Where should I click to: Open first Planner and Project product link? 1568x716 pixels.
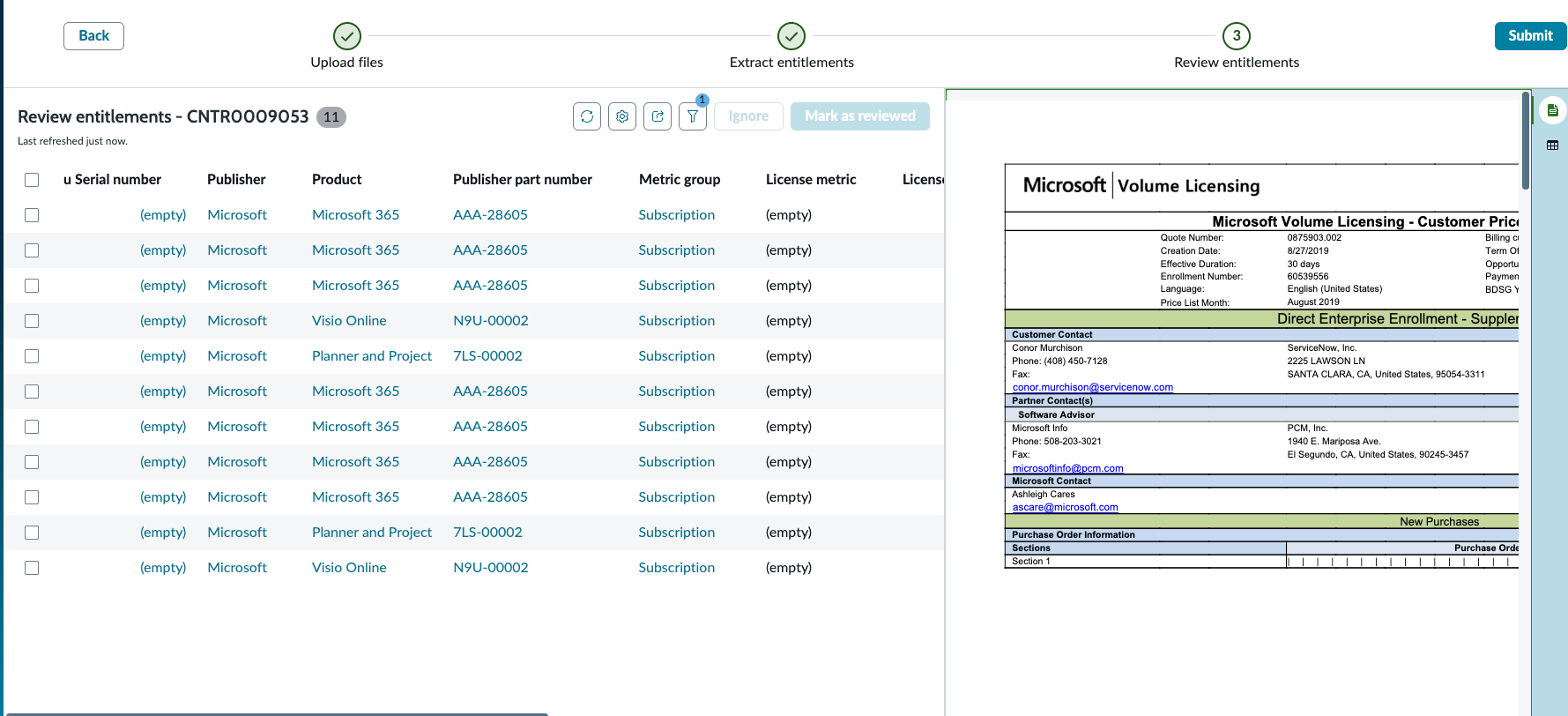click(372, 356)
